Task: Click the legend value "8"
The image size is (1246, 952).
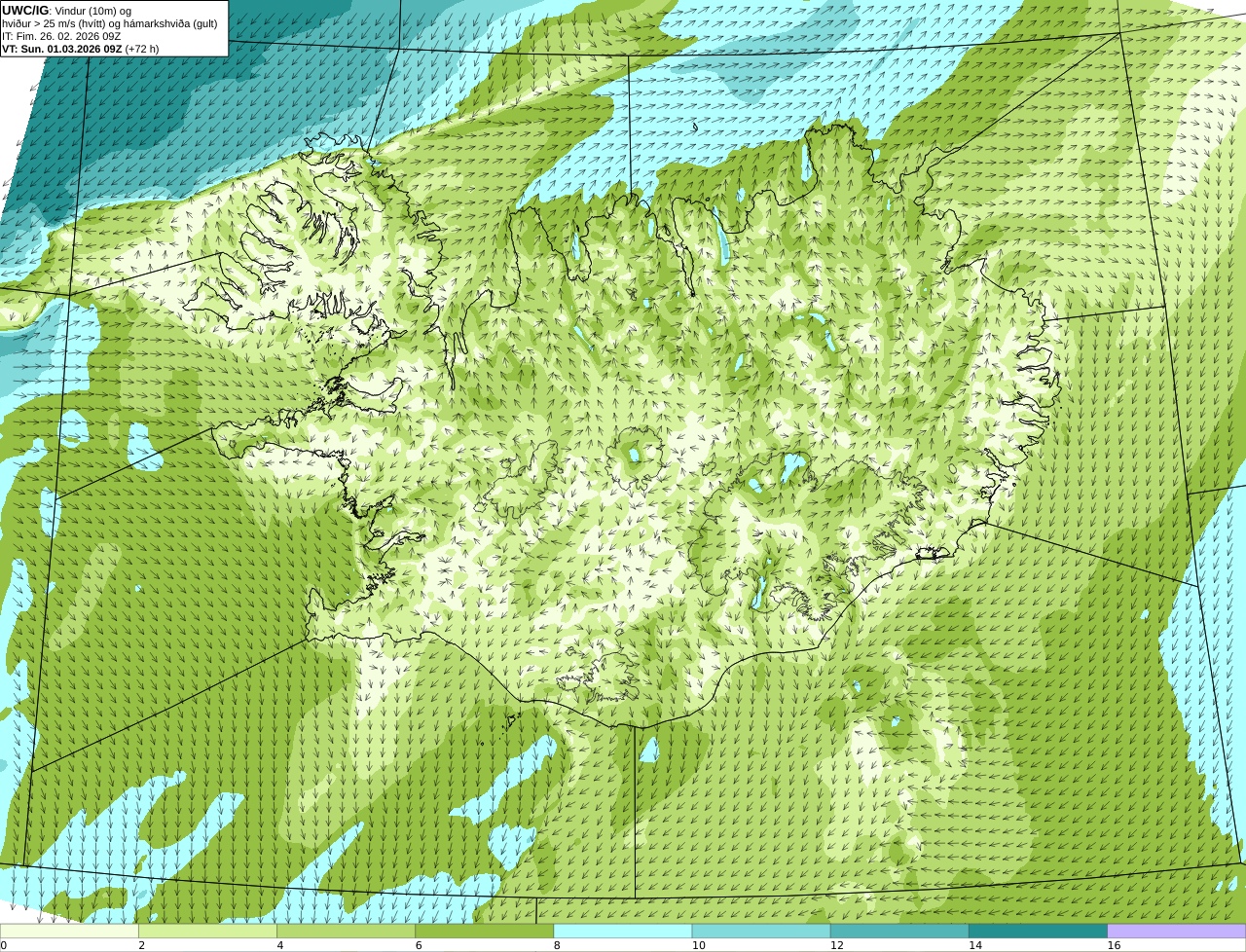Action: tap(557, 945)
